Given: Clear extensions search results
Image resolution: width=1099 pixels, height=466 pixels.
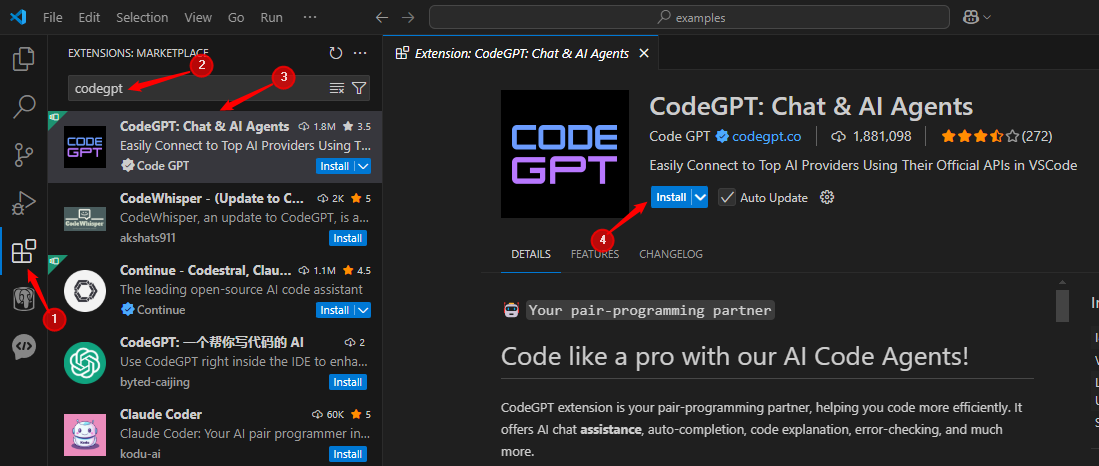Looking at the screenshot, I should tap(337, 88).
